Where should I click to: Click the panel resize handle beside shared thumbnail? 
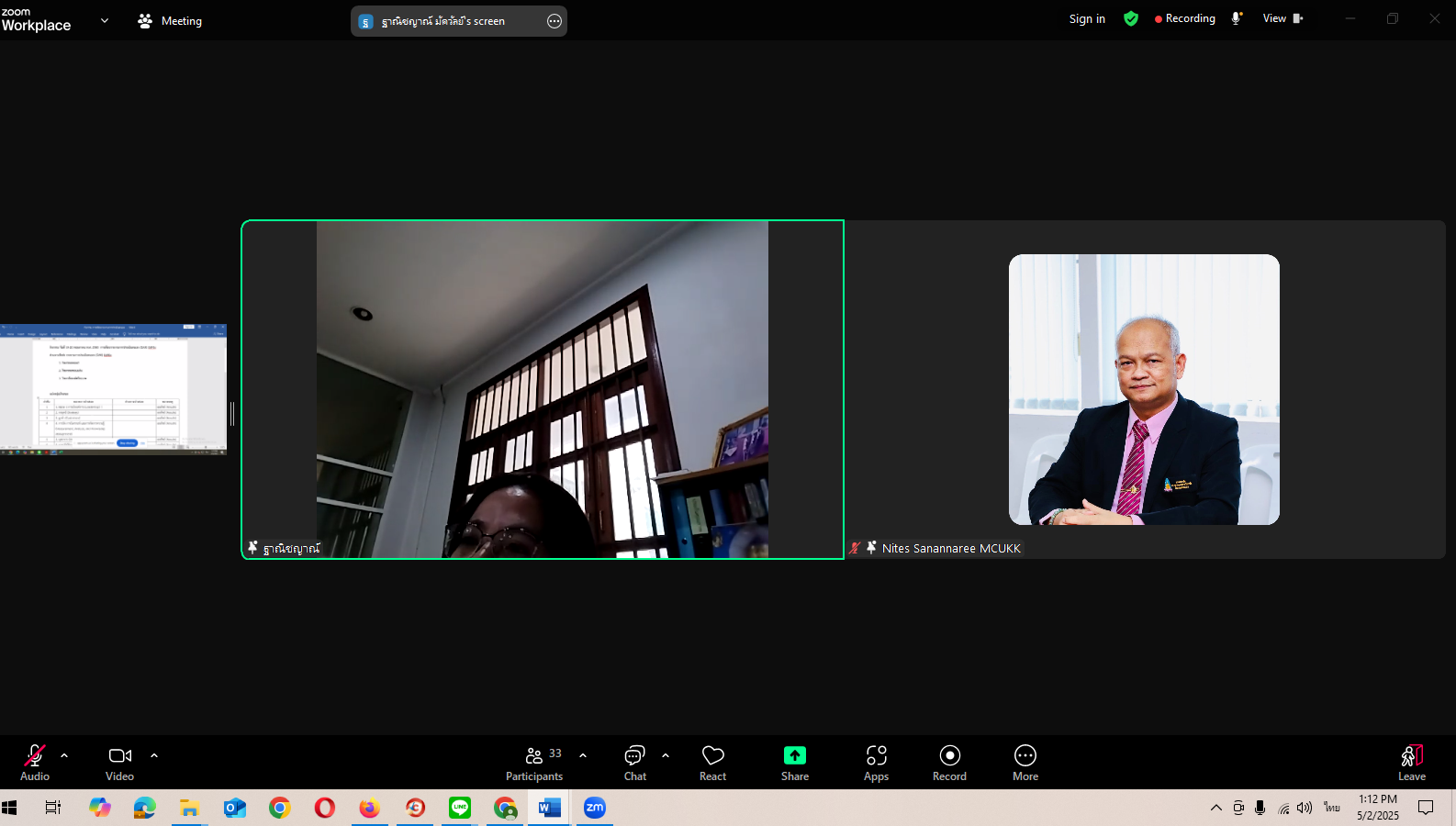[232, 414]
